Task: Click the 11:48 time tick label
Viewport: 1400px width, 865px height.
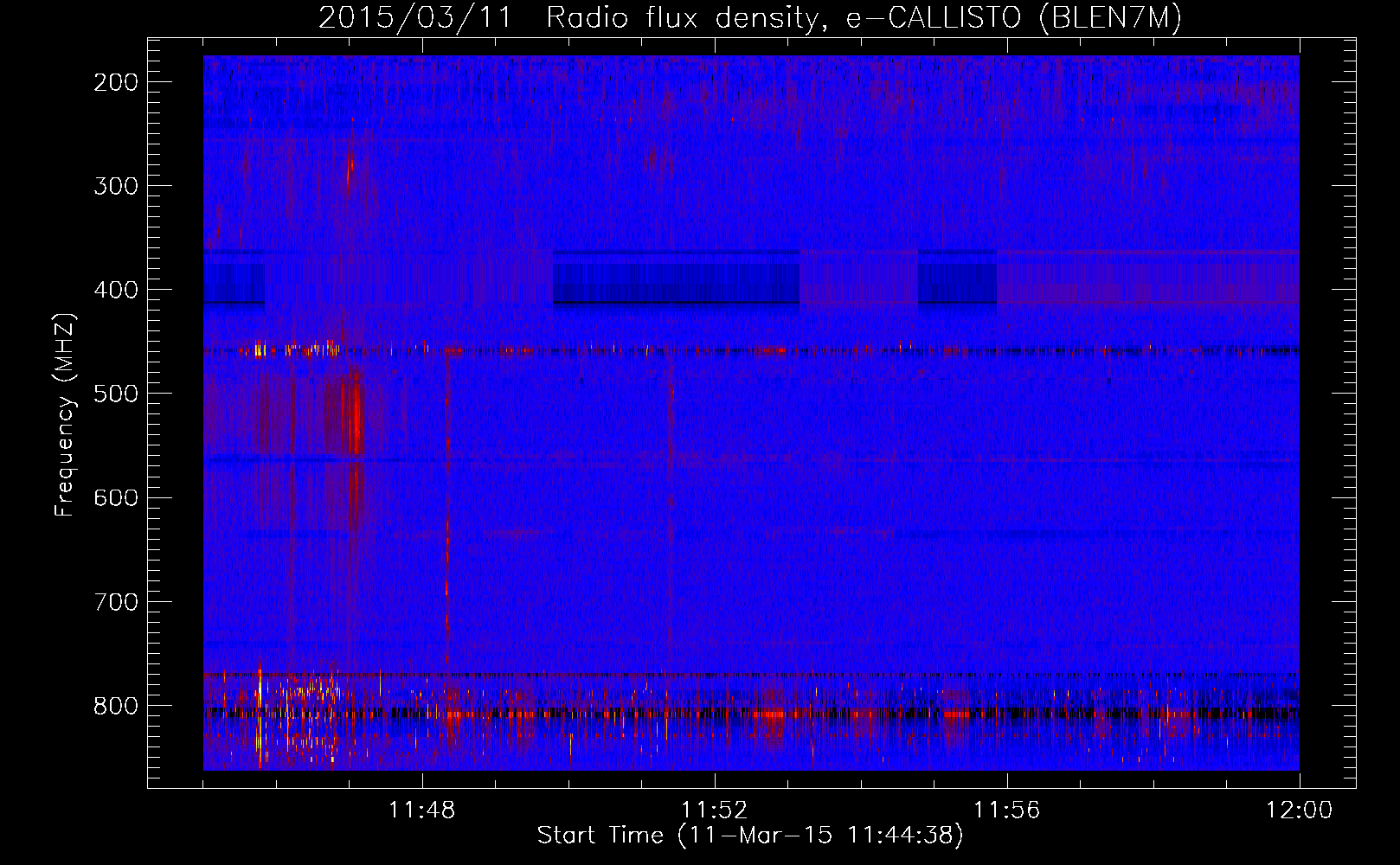Action: [422, 811]
